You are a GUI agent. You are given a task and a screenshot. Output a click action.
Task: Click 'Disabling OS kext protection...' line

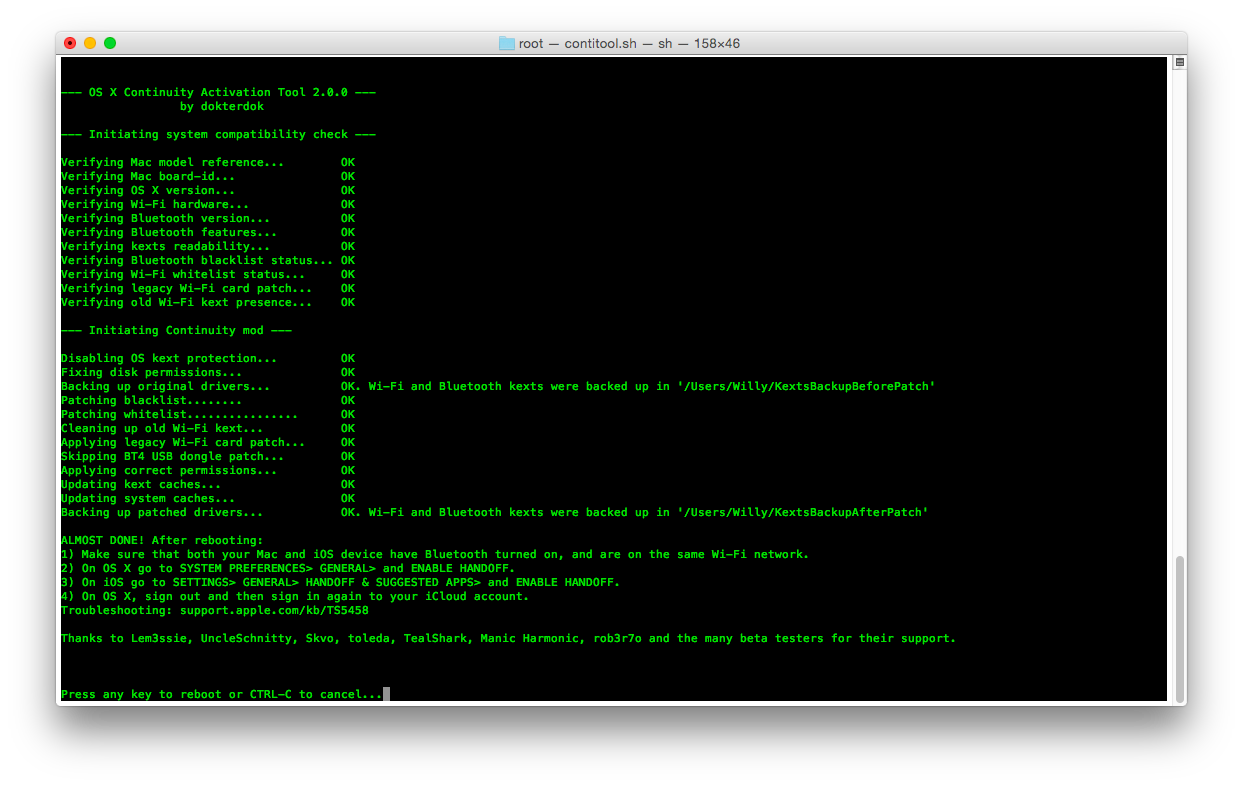tap(208, 358)
